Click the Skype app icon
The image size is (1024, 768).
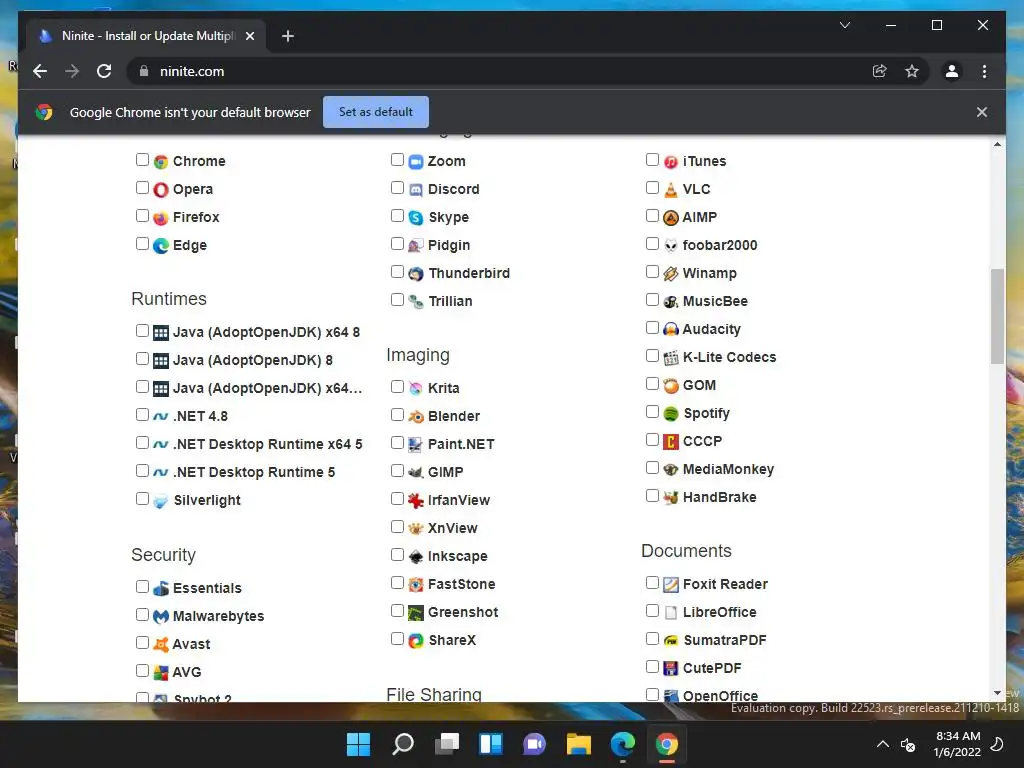[415, 217]
